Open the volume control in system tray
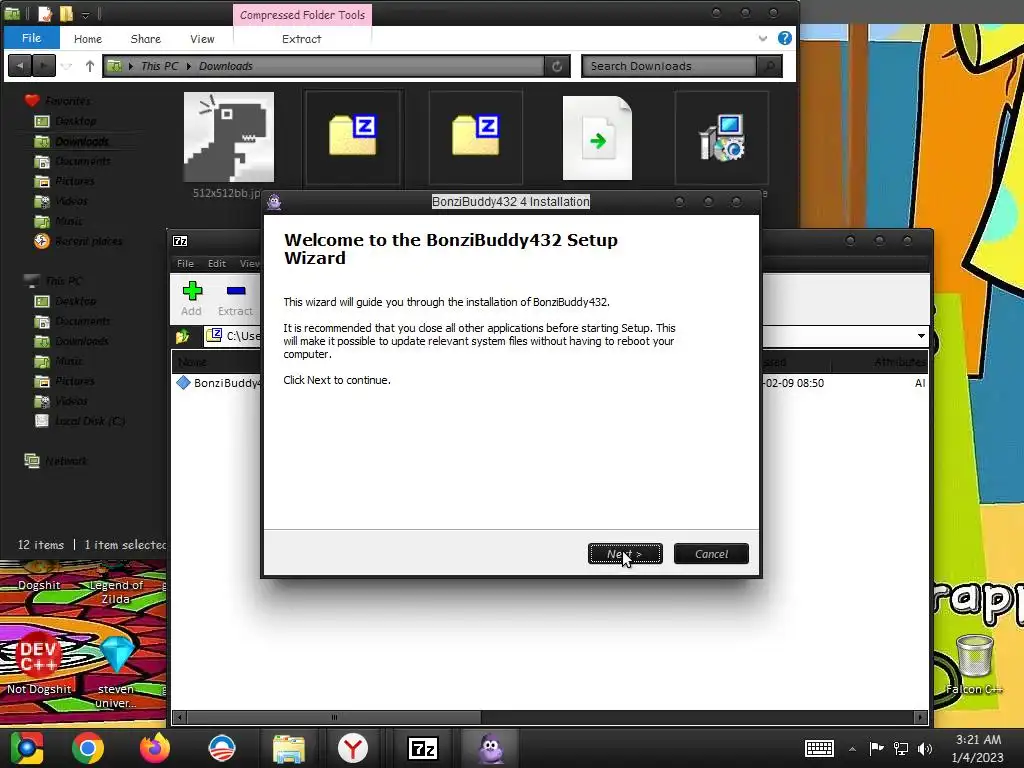This screenshot has width=1024, height=768. point(924,749)
